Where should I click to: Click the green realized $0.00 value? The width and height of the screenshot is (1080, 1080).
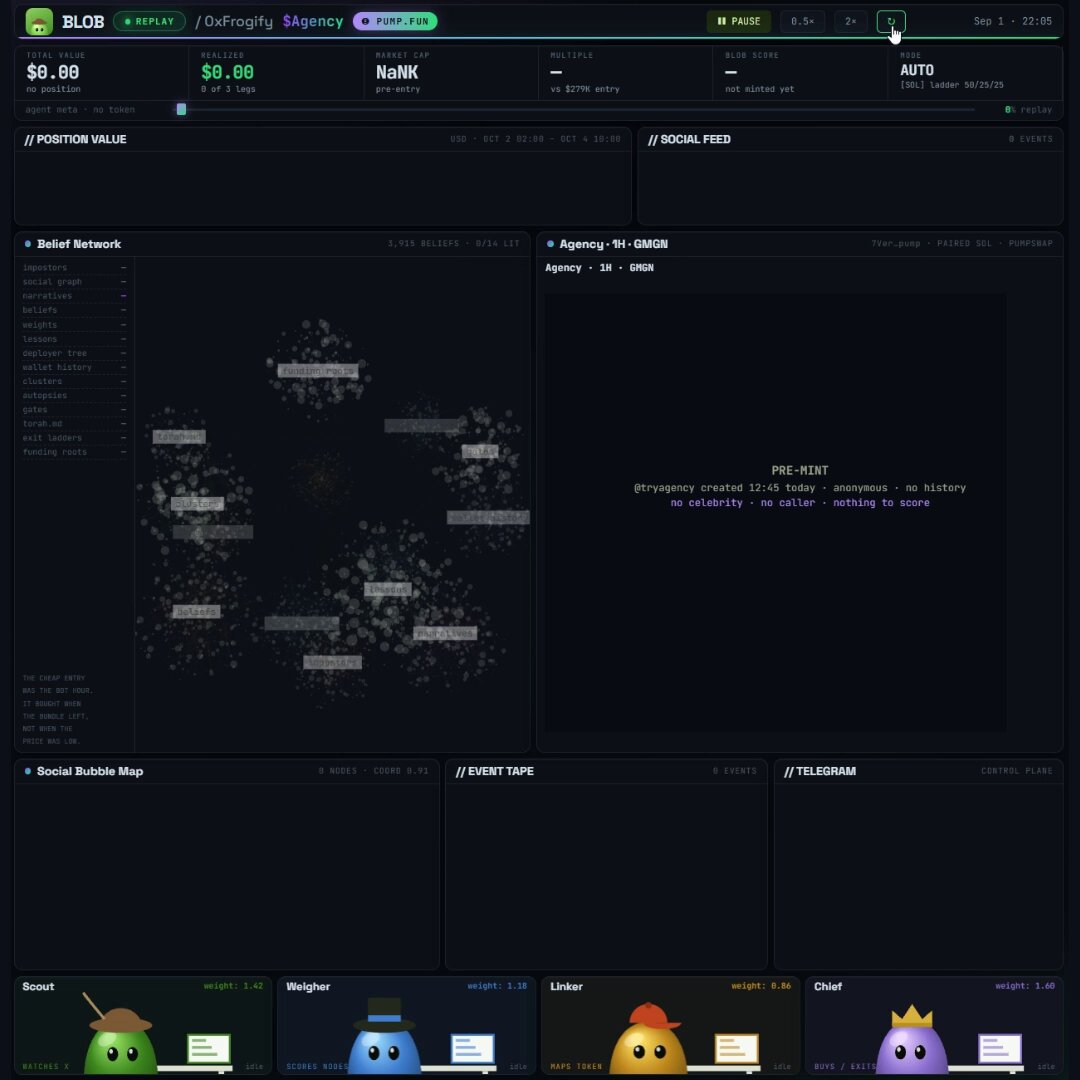click(227, 72)
